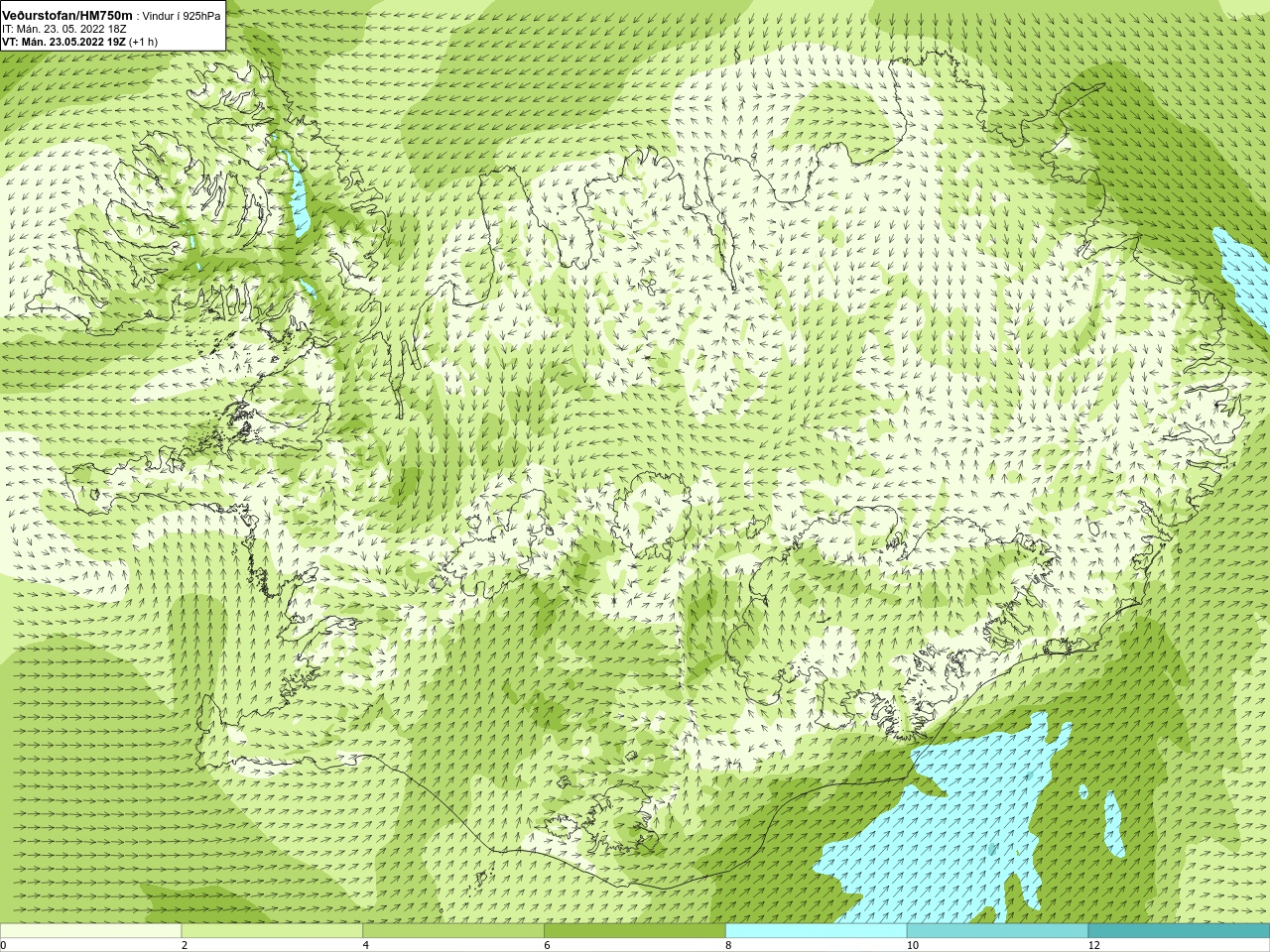Click the 8–10 light cyan legend swatch
This screenshot has height=952, width=1270.
pyautogui.click(x=816, y=931)
